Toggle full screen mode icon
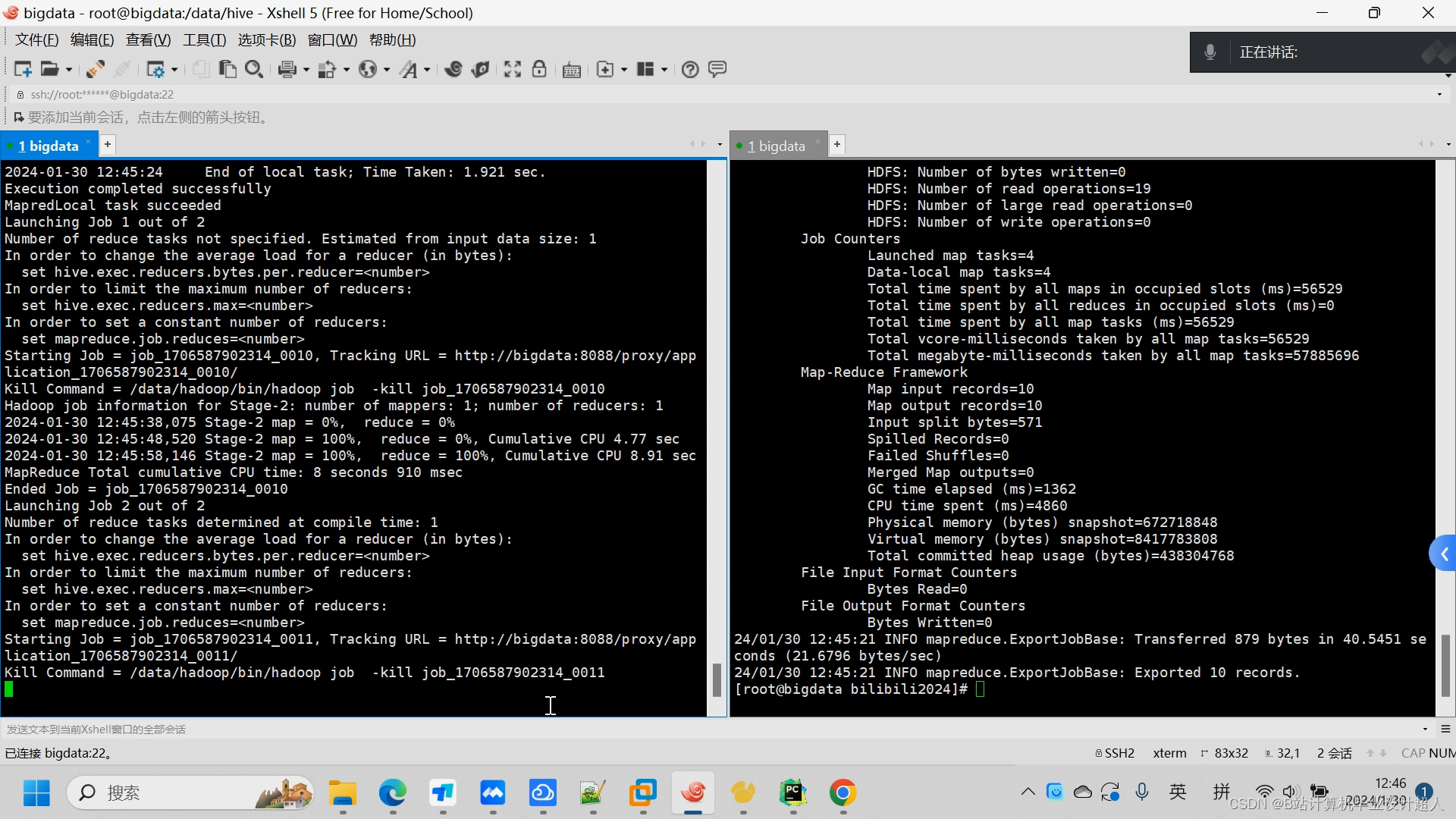The width and height of the screenshot is (1456, 819). point(513,69)
